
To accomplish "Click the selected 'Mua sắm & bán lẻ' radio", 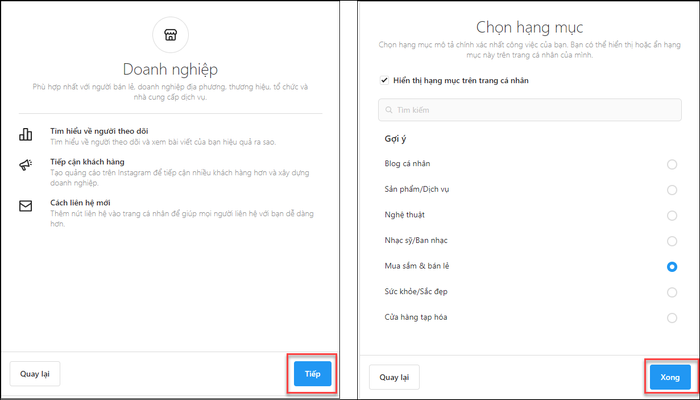I will (671, 267).
